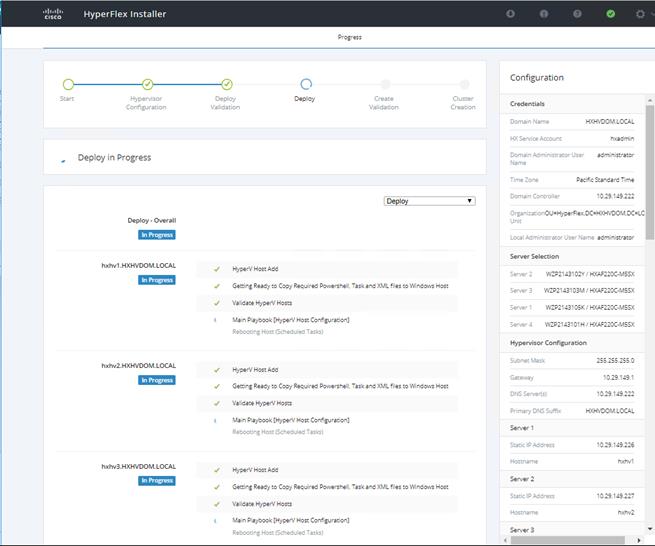Screen dimensions: 655x546
Task: Open the menu arrow beside the gear
Action: [x=652, y=14]
